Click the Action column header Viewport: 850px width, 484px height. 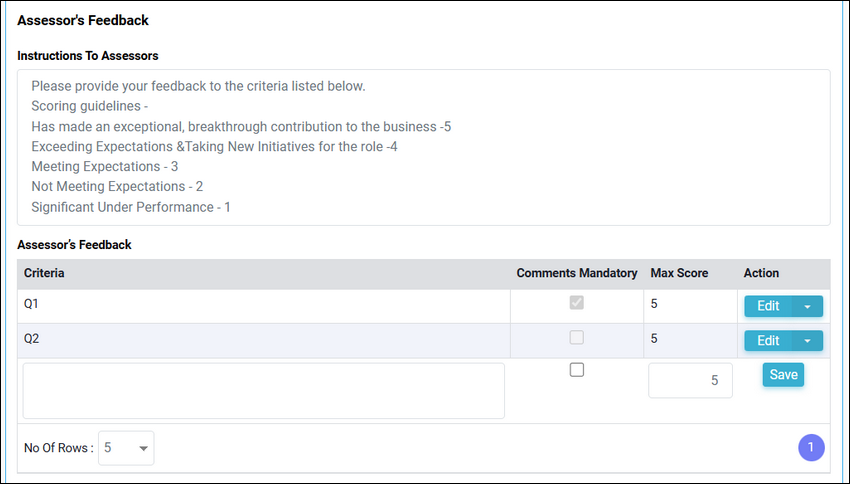[761, 273]
